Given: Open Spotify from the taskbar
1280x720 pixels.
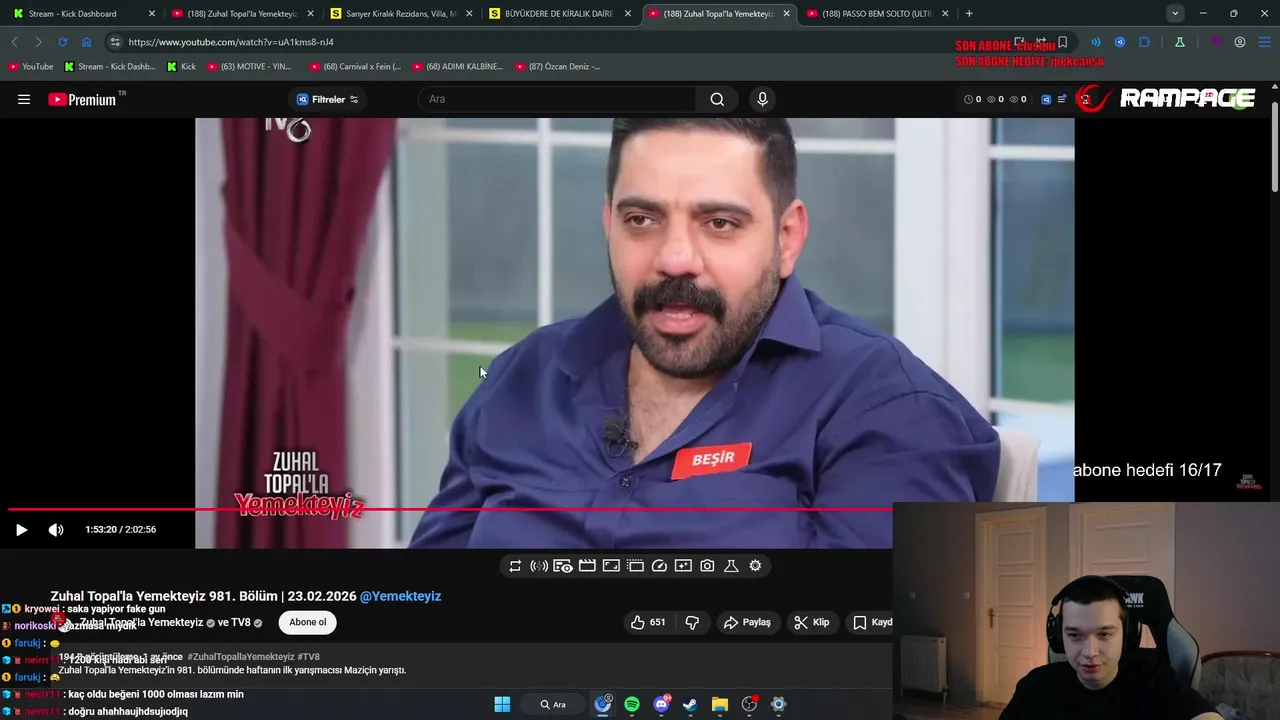Looking at the screenshot, I should [632, 704].
